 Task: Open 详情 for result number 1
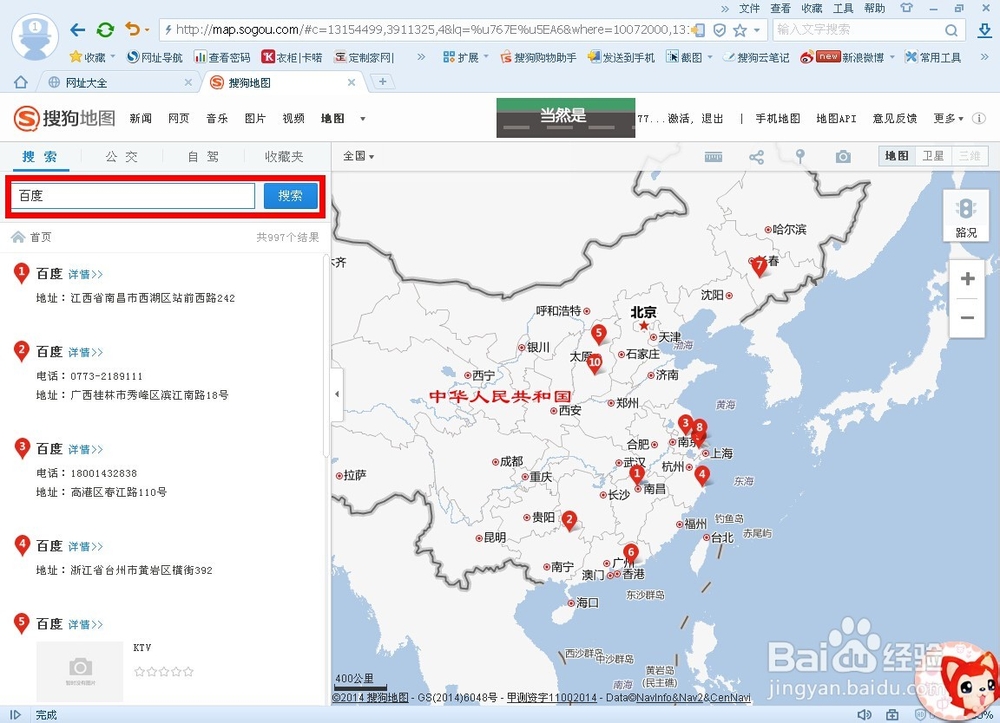[x=85, y=274]
